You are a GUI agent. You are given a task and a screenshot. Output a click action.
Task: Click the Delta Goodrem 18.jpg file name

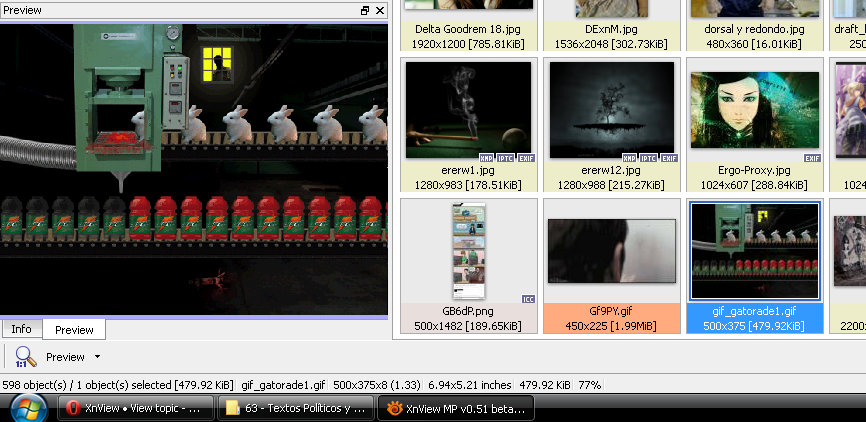pos(468,29)
